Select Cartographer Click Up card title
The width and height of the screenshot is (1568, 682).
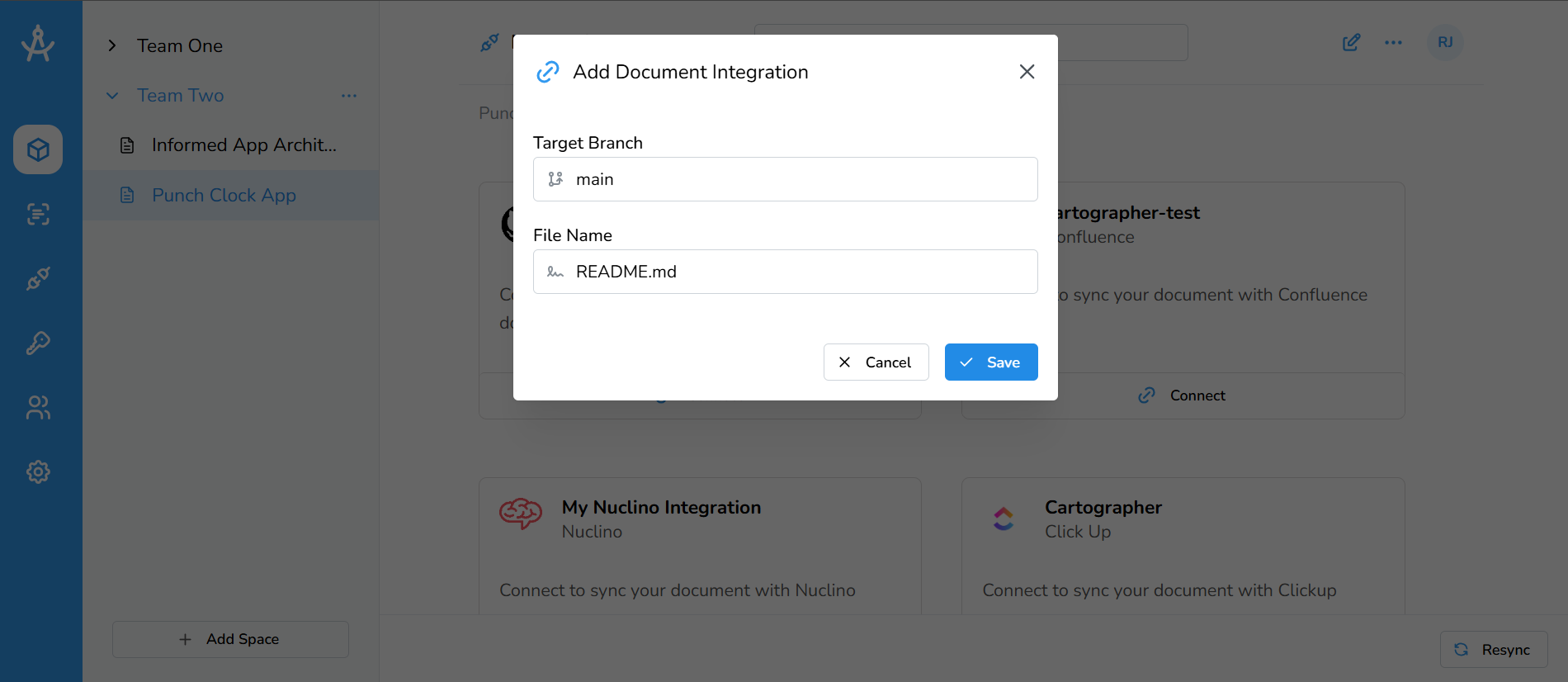pyautogui.click(x=1103, y=508)
